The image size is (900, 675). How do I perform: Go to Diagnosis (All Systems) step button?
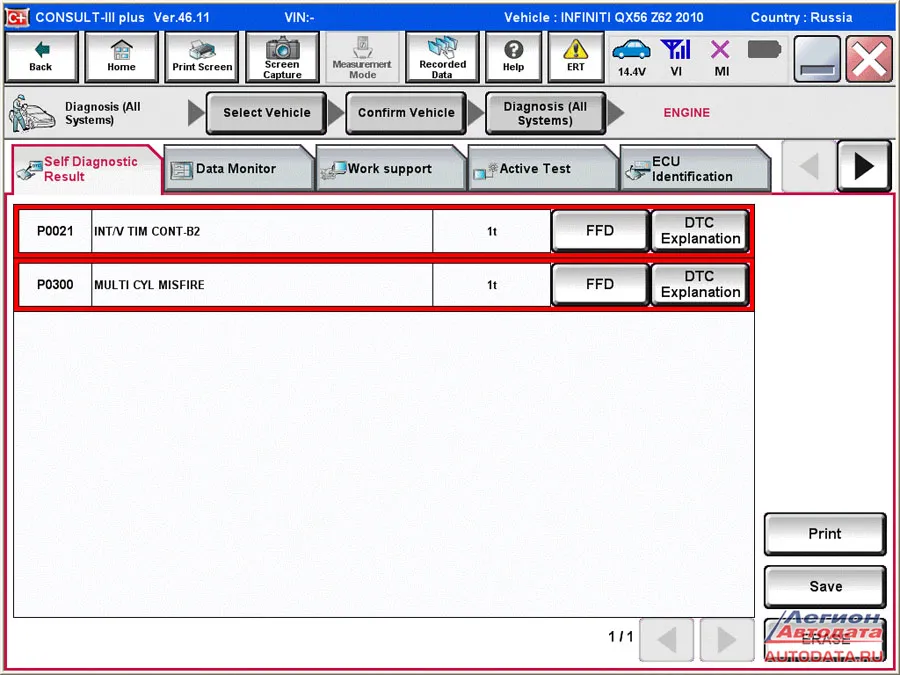click(545, 113)
